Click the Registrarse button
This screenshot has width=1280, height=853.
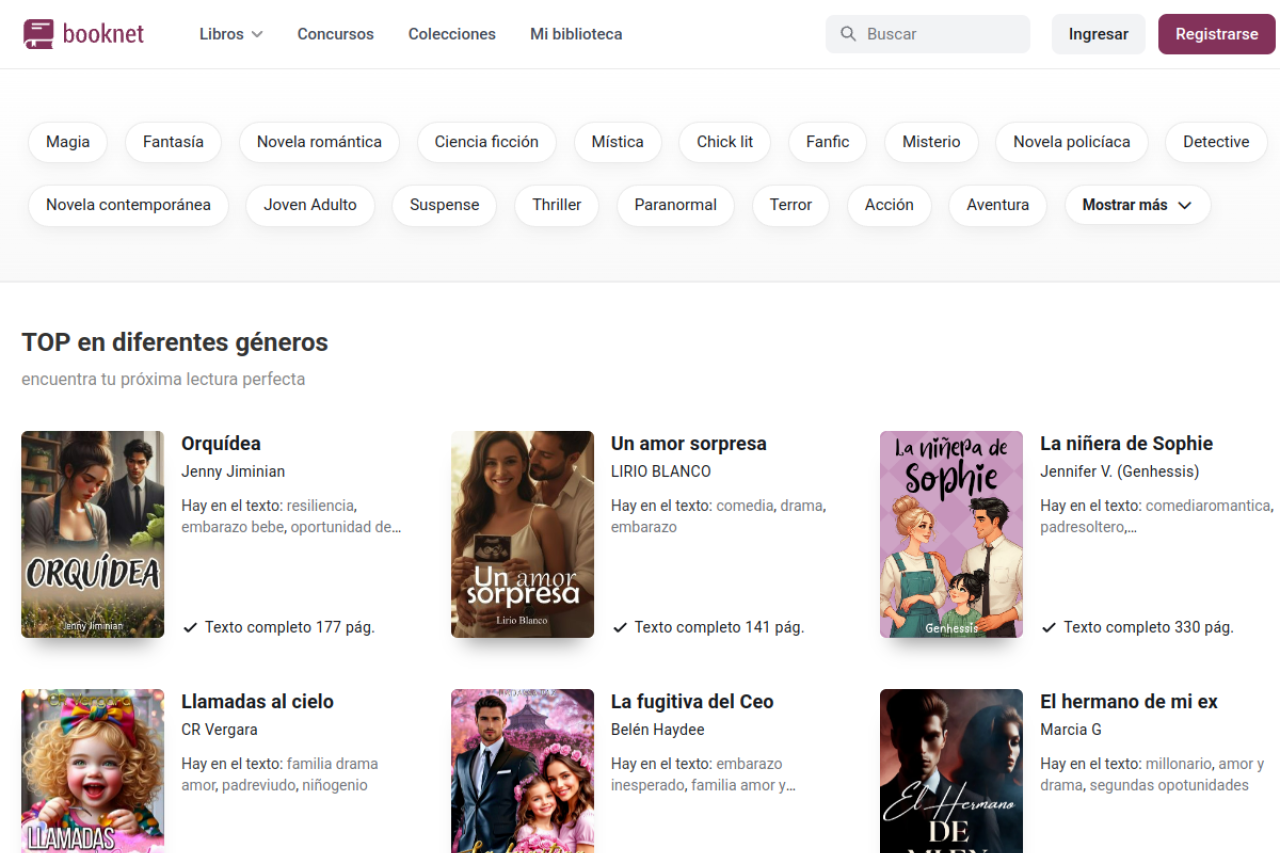pos(1216,34)
